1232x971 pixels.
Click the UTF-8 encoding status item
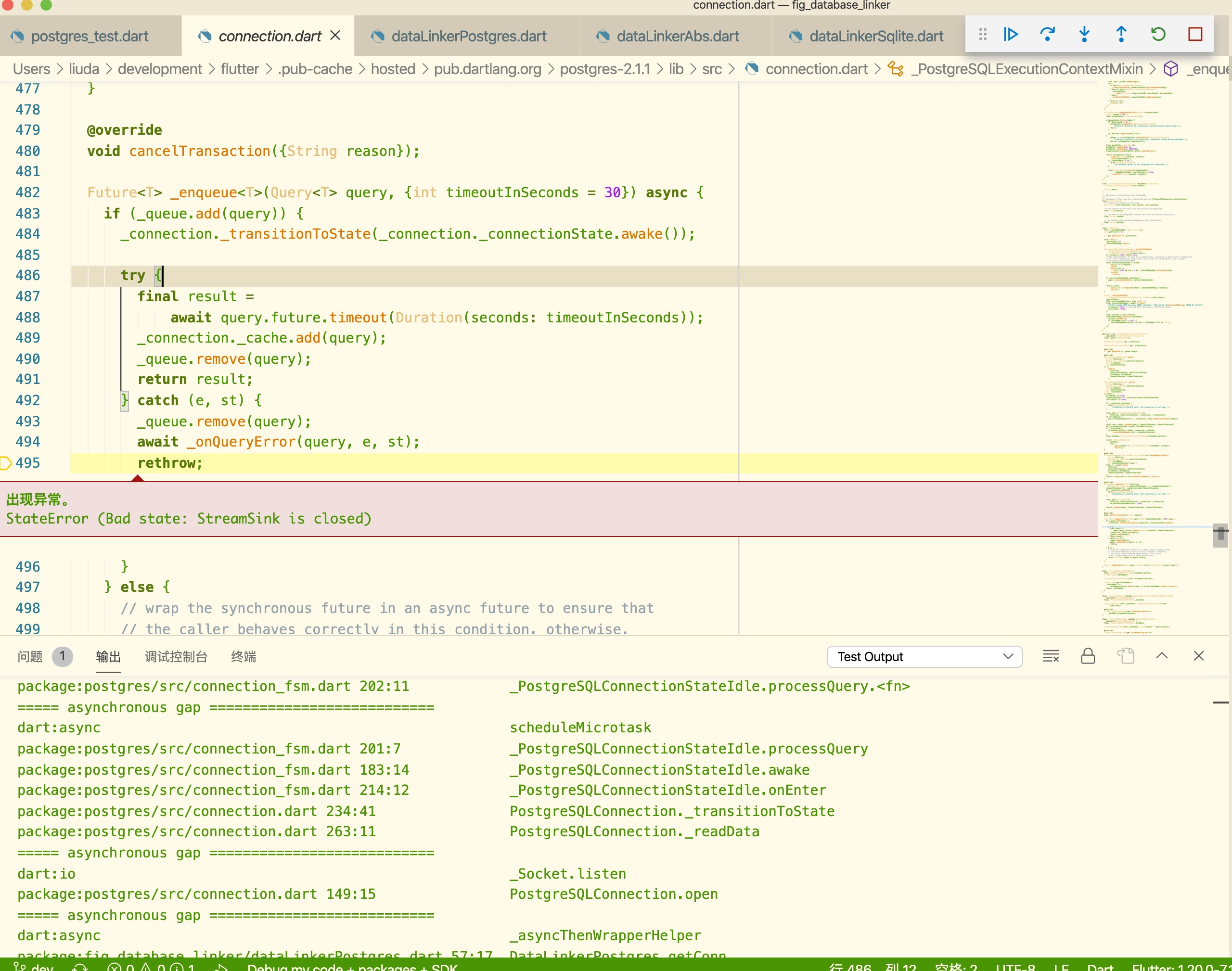(x=1015, y=967)
